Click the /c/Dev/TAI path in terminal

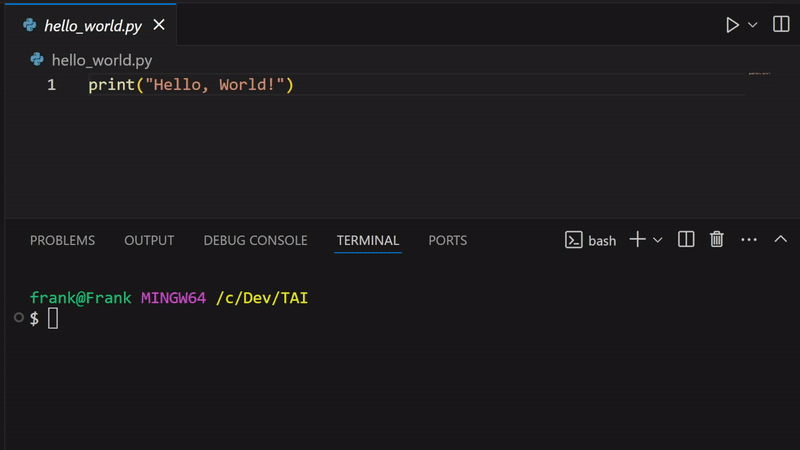coord(262,298)
